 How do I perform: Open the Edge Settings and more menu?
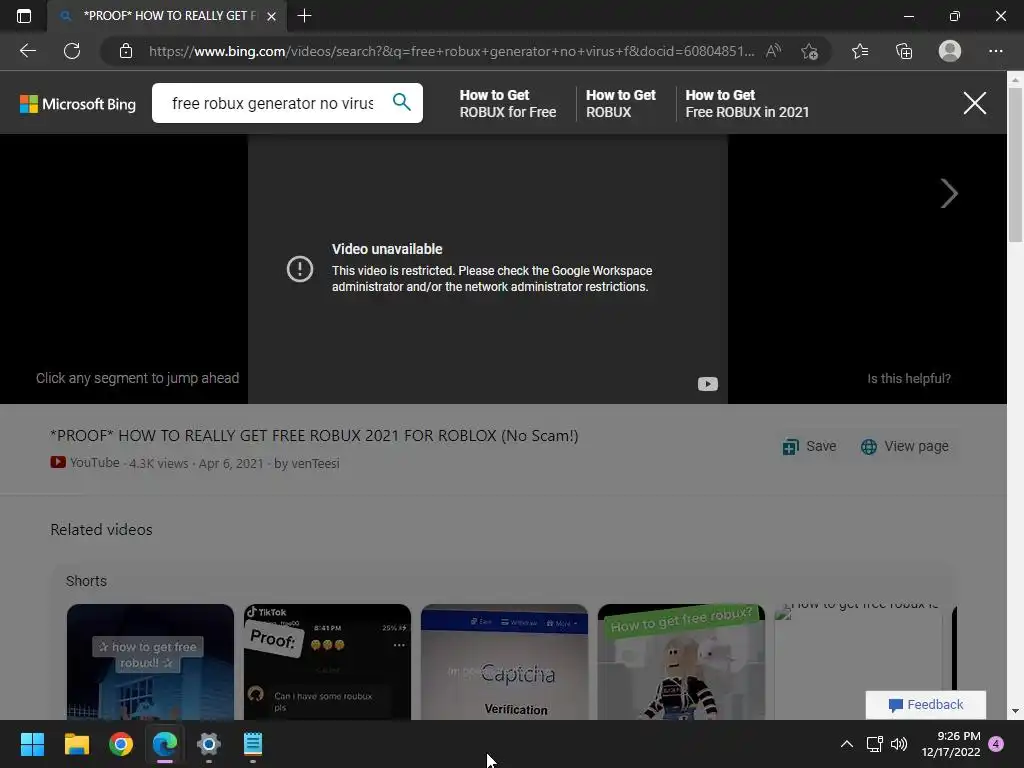point(995,51)
